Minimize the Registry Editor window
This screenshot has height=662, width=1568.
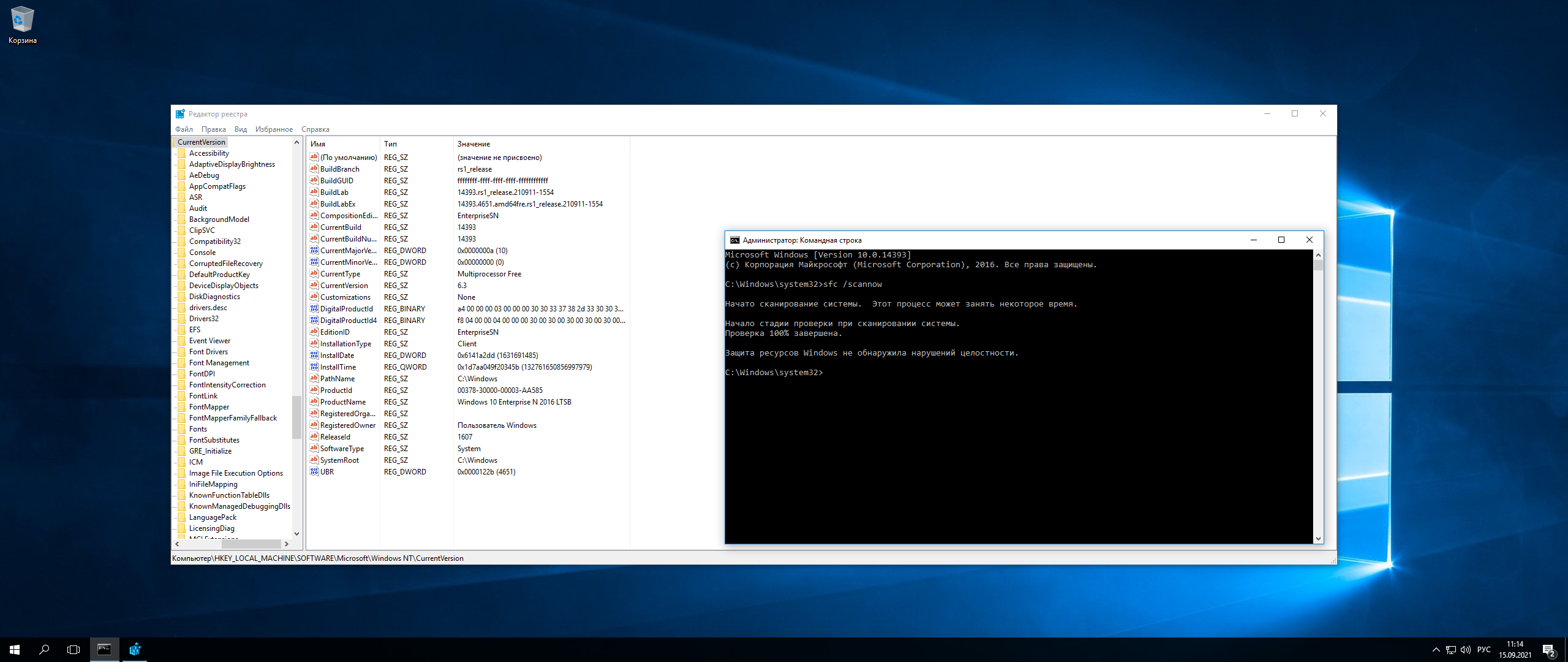(x=1267, y=114)
